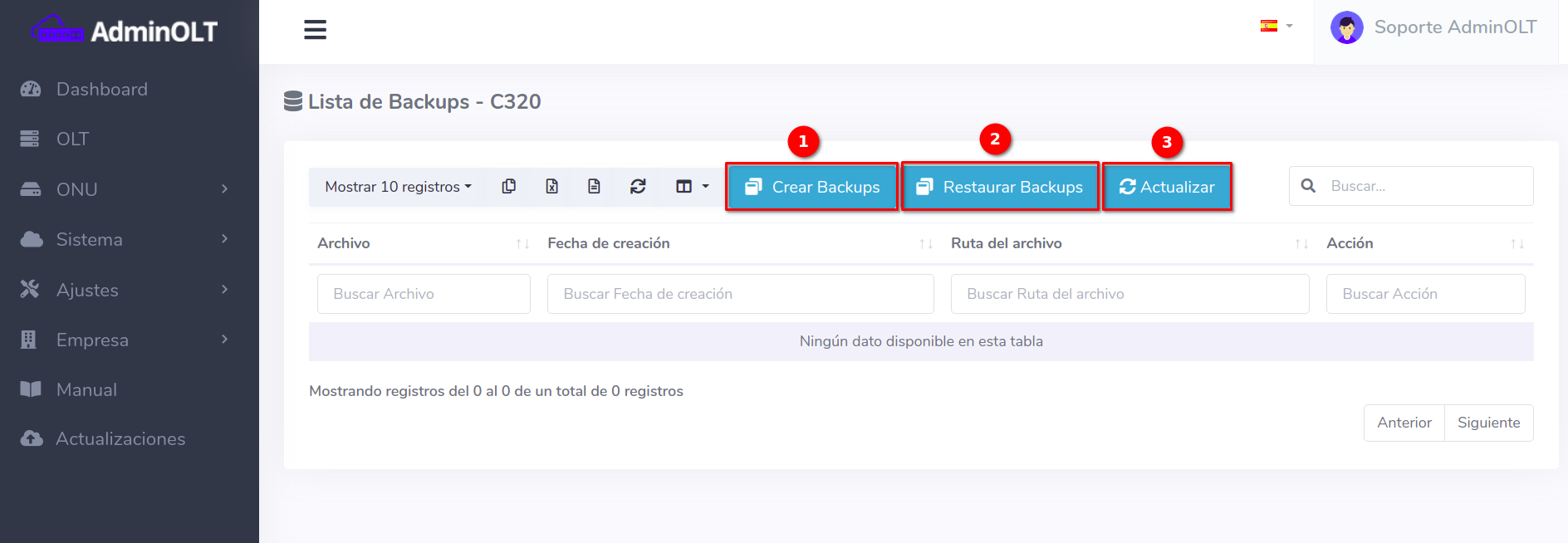Click the copy table icon
Viewport: 1568px width, 543px height.
(509, 187)
